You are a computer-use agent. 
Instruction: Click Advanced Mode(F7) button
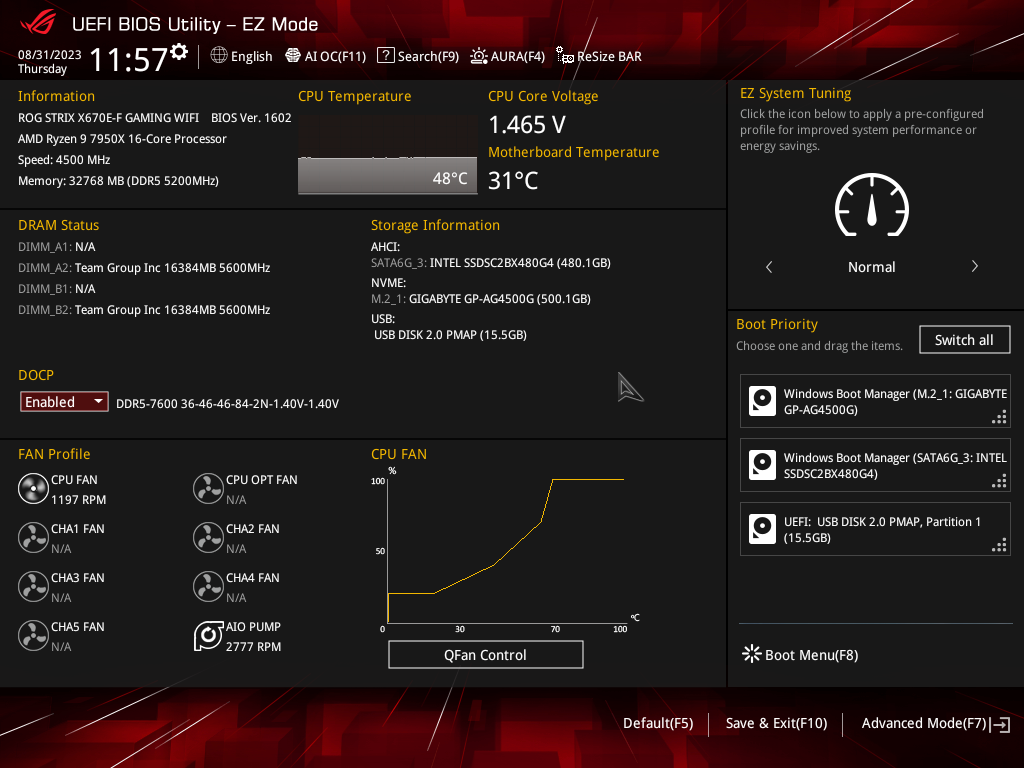point(936,724)
